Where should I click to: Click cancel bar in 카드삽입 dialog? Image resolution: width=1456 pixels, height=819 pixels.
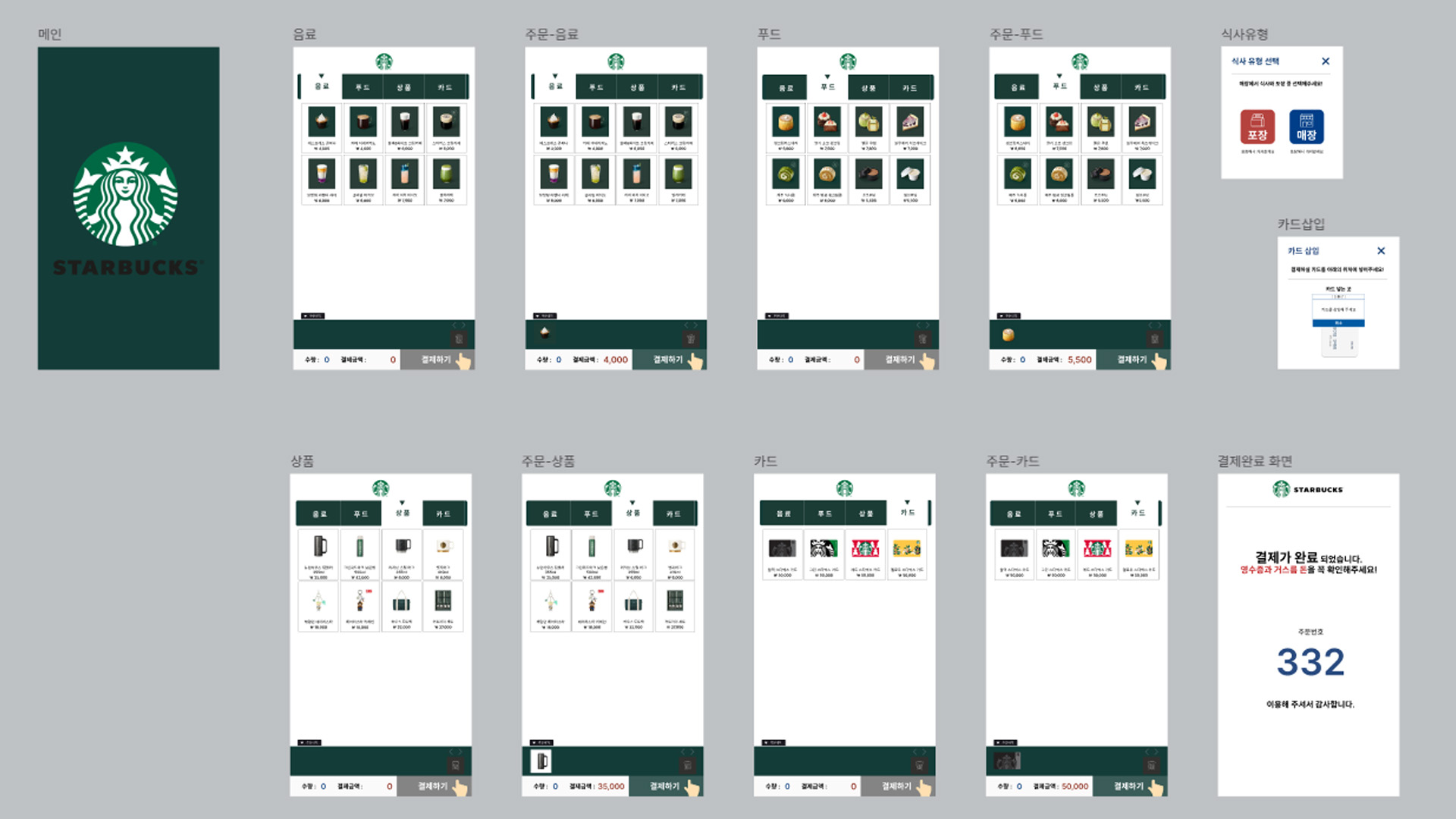pyautogui.click(x=1338, y=323)
